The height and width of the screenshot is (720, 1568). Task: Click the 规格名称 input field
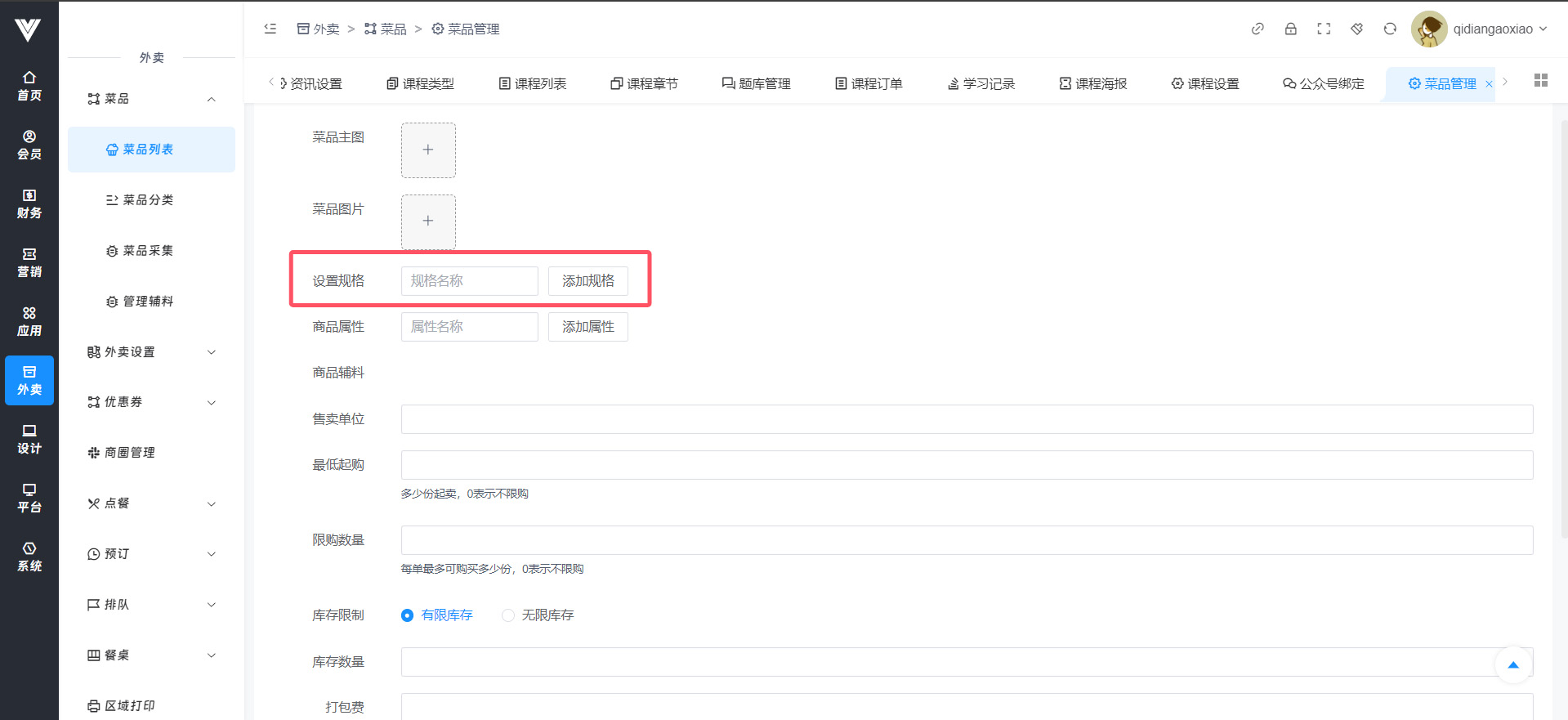click(x=469, y=281)
